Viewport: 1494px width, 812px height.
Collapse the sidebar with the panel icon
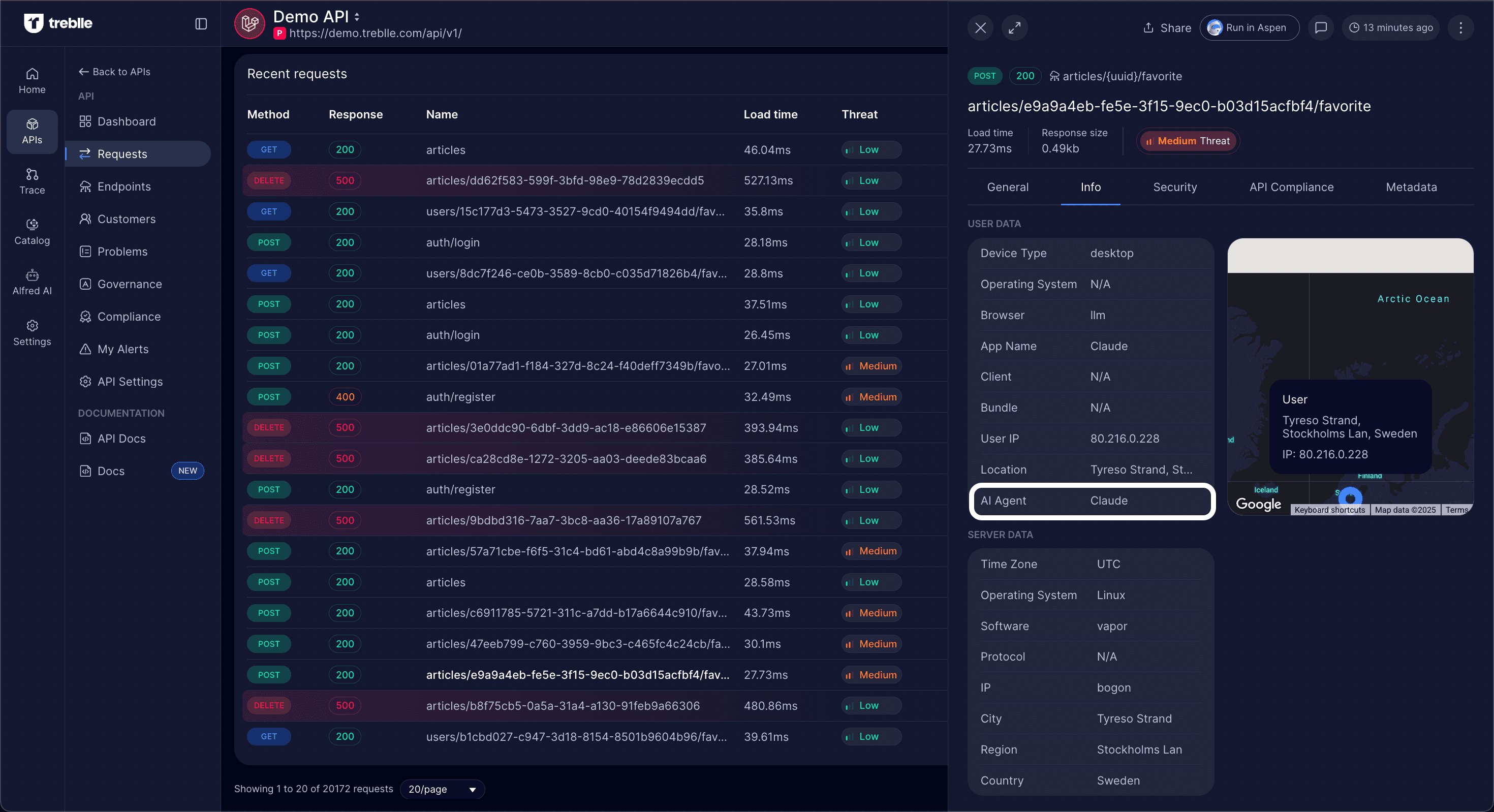201,23
